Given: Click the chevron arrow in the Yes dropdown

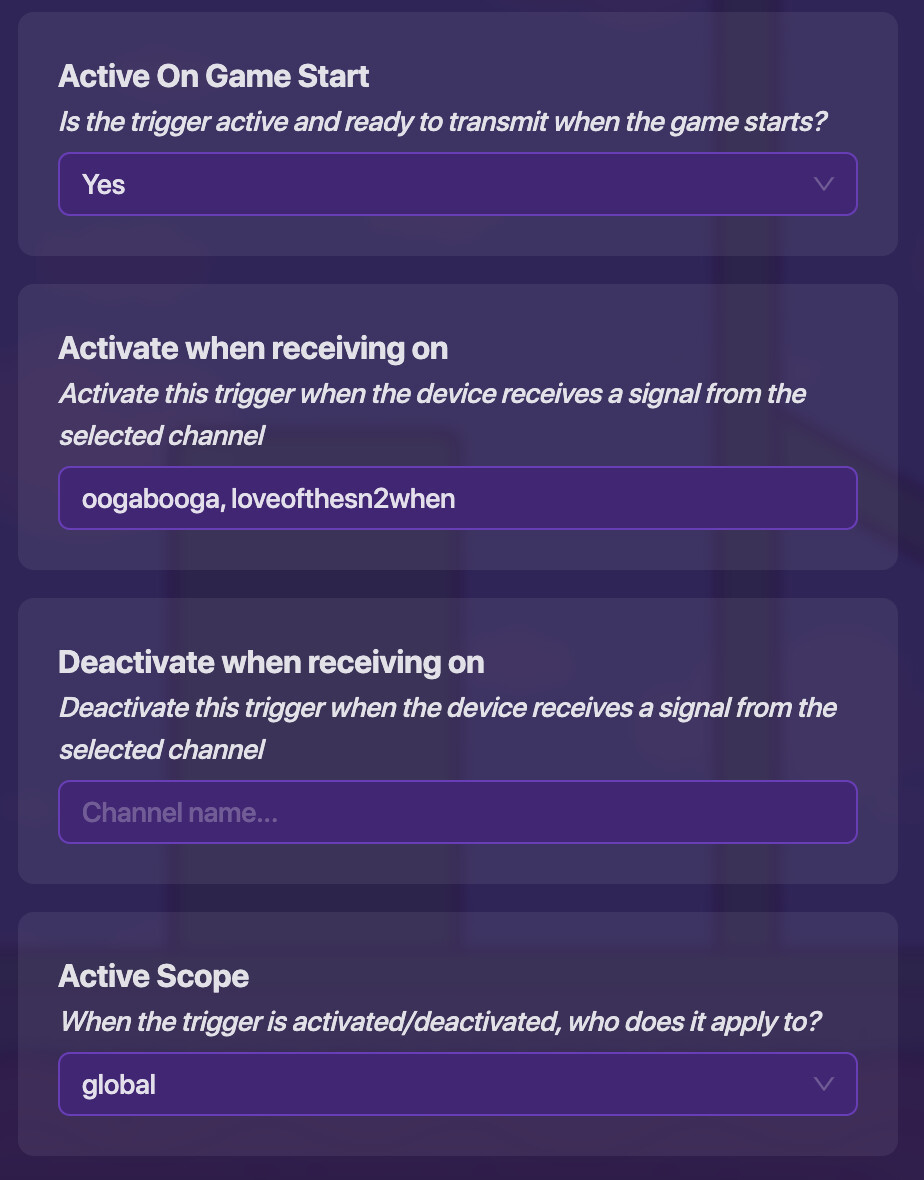Looking at the screenshot, I should pyautogui.click(x=823, y=184).
